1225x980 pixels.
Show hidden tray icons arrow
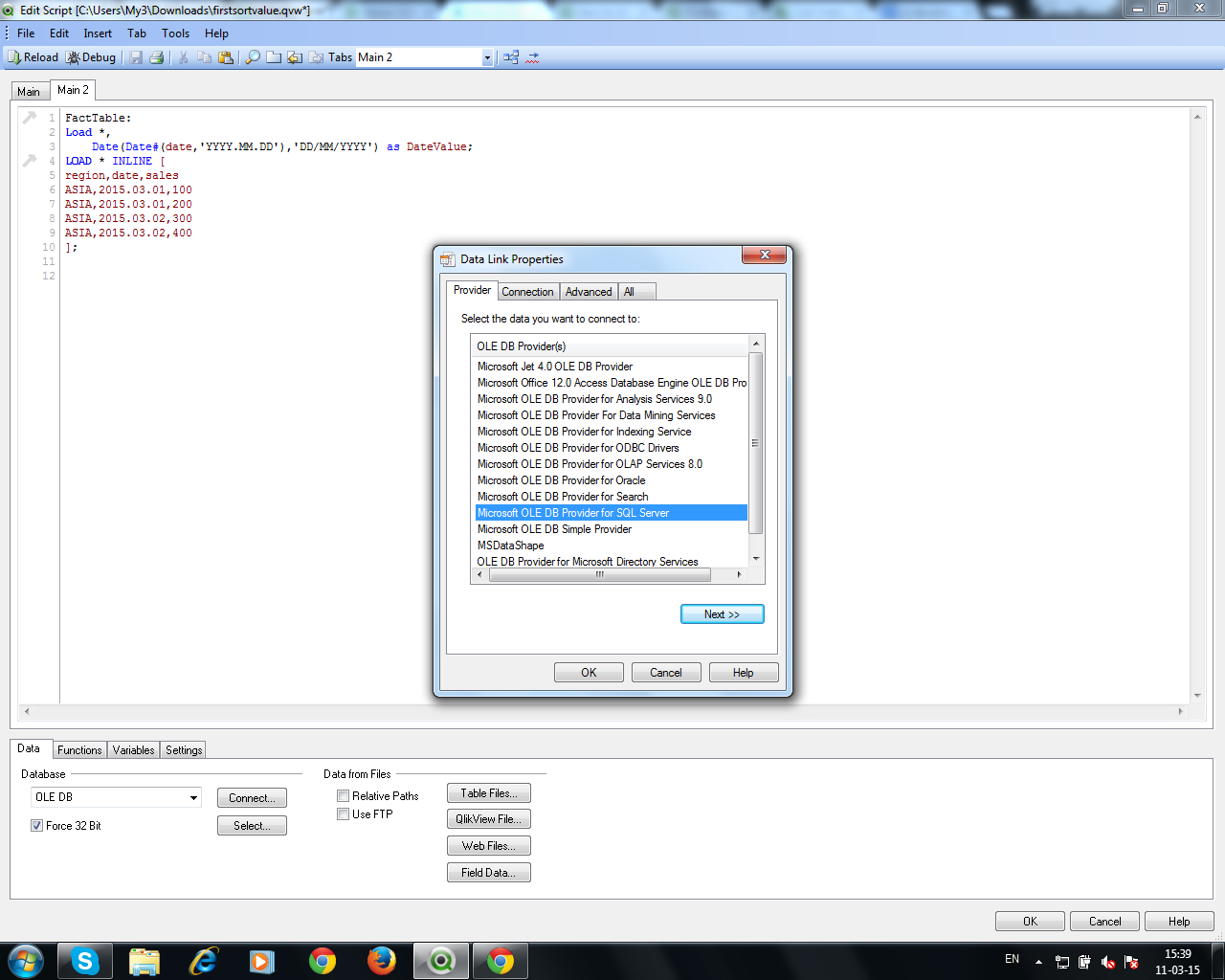pos(1038,962)
